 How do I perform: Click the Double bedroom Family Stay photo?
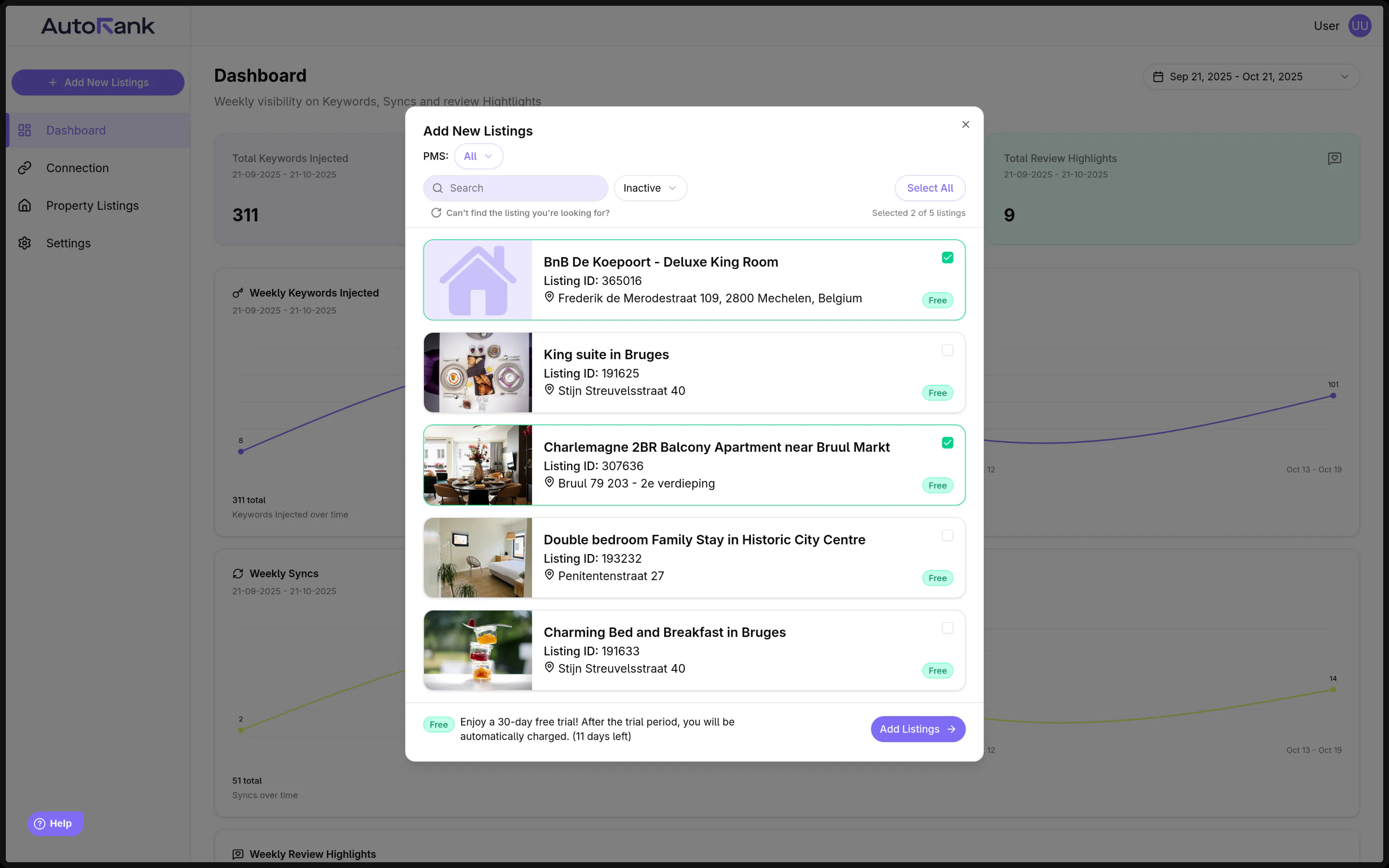pyautogui.click(x=478, y=558)
